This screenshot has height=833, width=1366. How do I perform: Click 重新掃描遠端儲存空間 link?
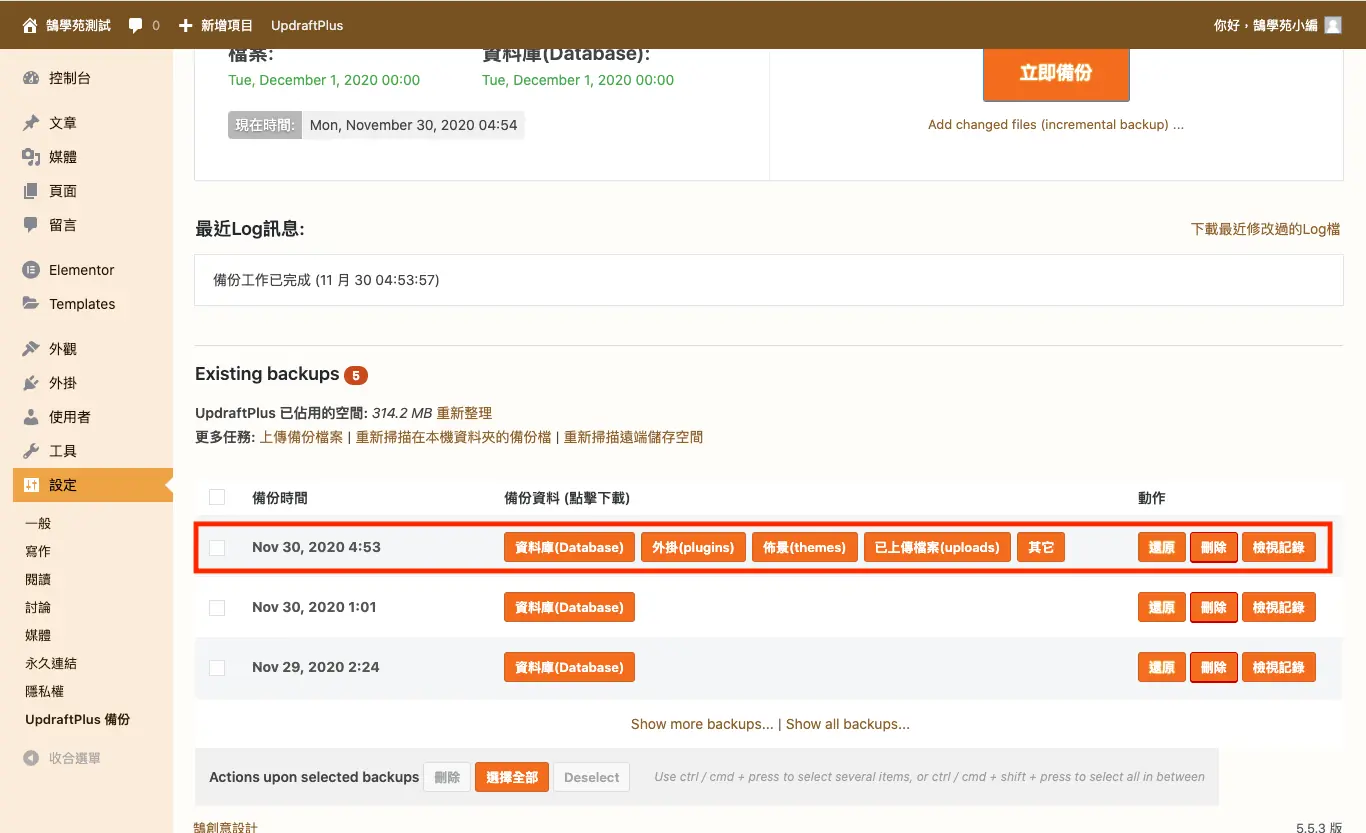click(x=634, y=437)
